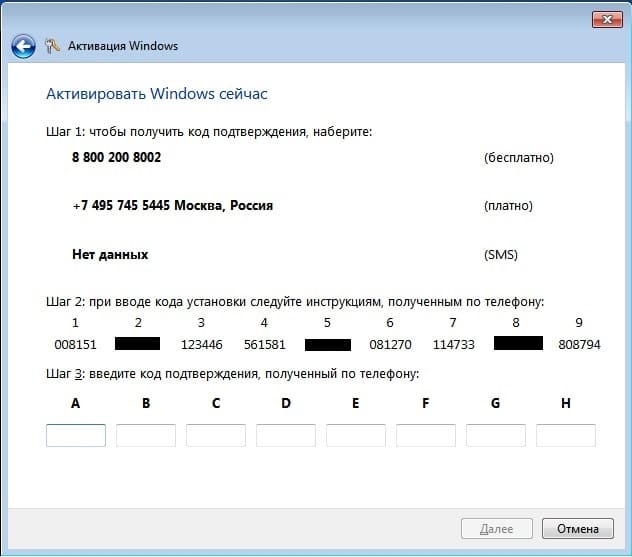This screenshot has height=557, width=632.
Task: Click the (бесплатно) label
Action: pos(519,158)
